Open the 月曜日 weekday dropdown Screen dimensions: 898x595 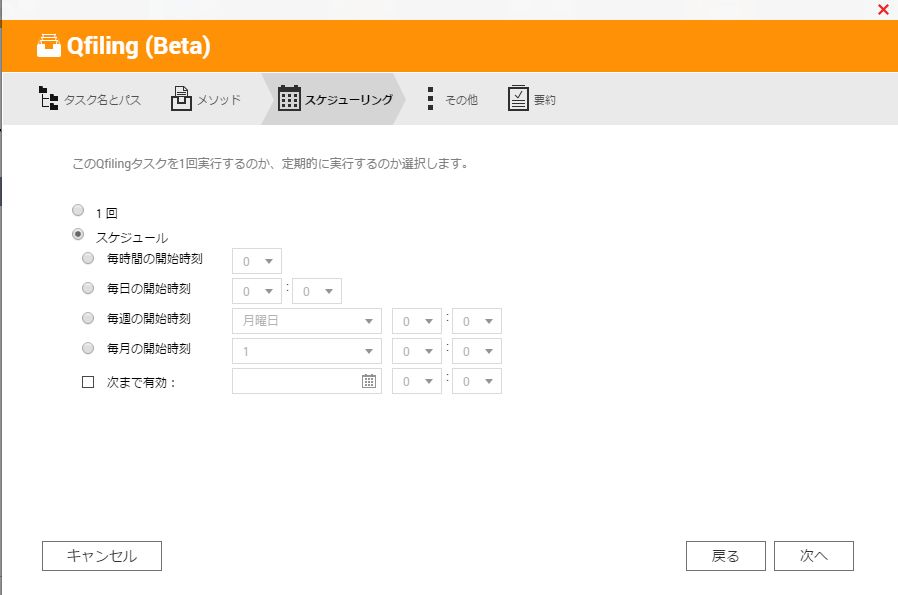306,321
